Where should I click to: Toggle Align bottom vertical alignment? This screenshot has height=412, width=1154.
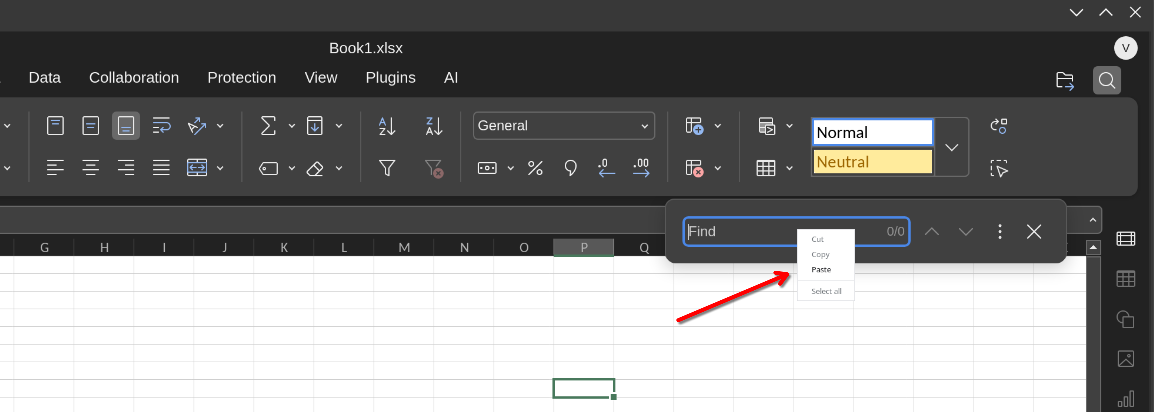coord(126,126)
